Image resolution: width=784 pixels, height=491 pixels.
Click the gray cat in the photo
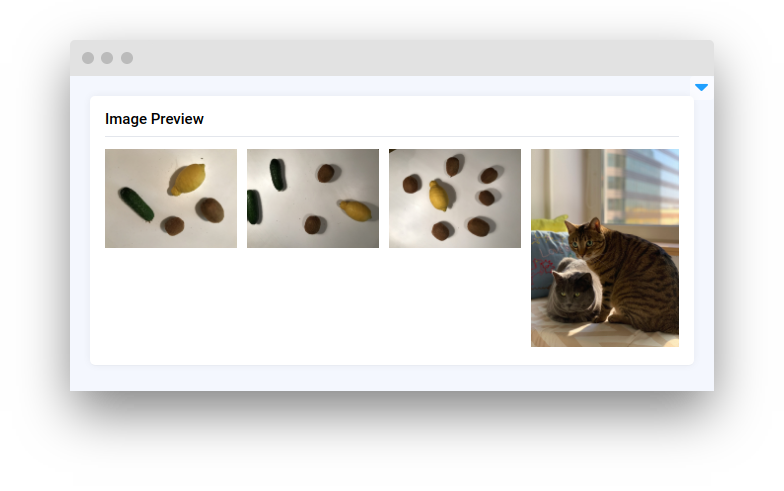(575, 291)
